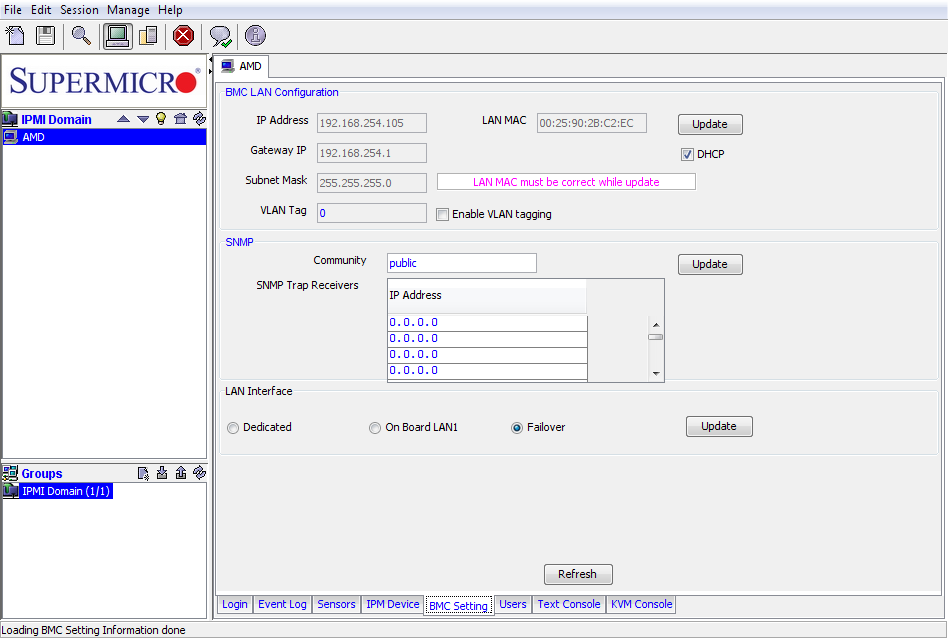This screenshot has width=948, height=639.
Task: Select the Dedicated LAN interface radio button
Action: 233,428
